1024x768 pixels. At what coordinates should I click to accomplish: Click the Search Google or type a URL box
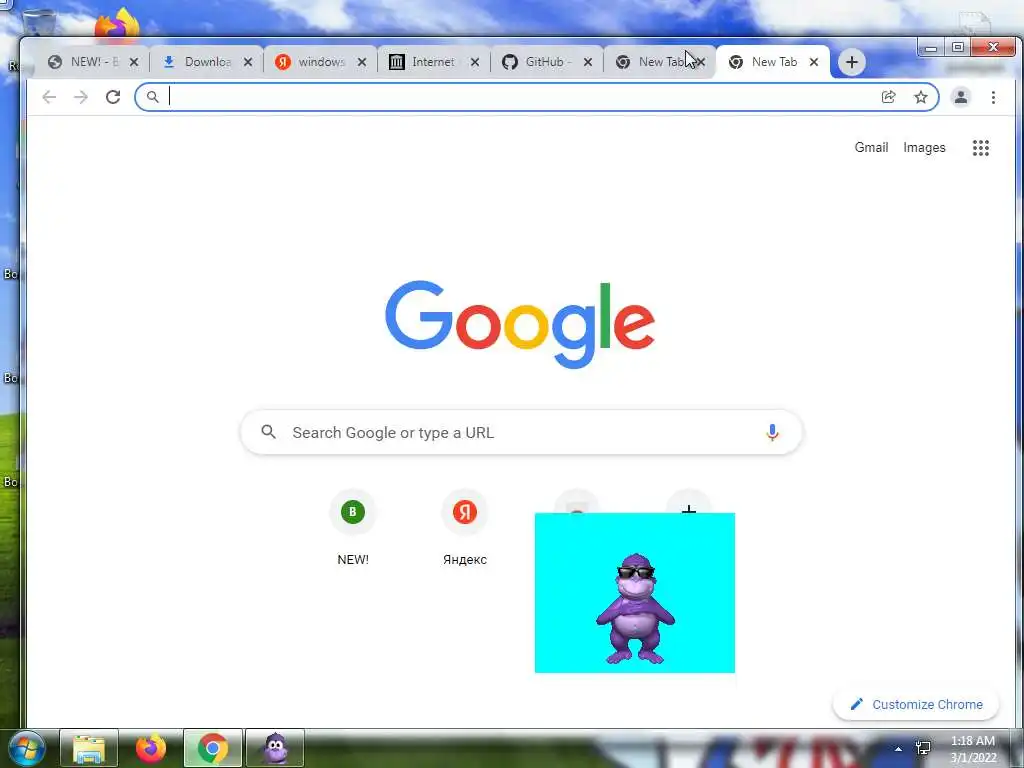pyautogui.click(x=521, y=432)
